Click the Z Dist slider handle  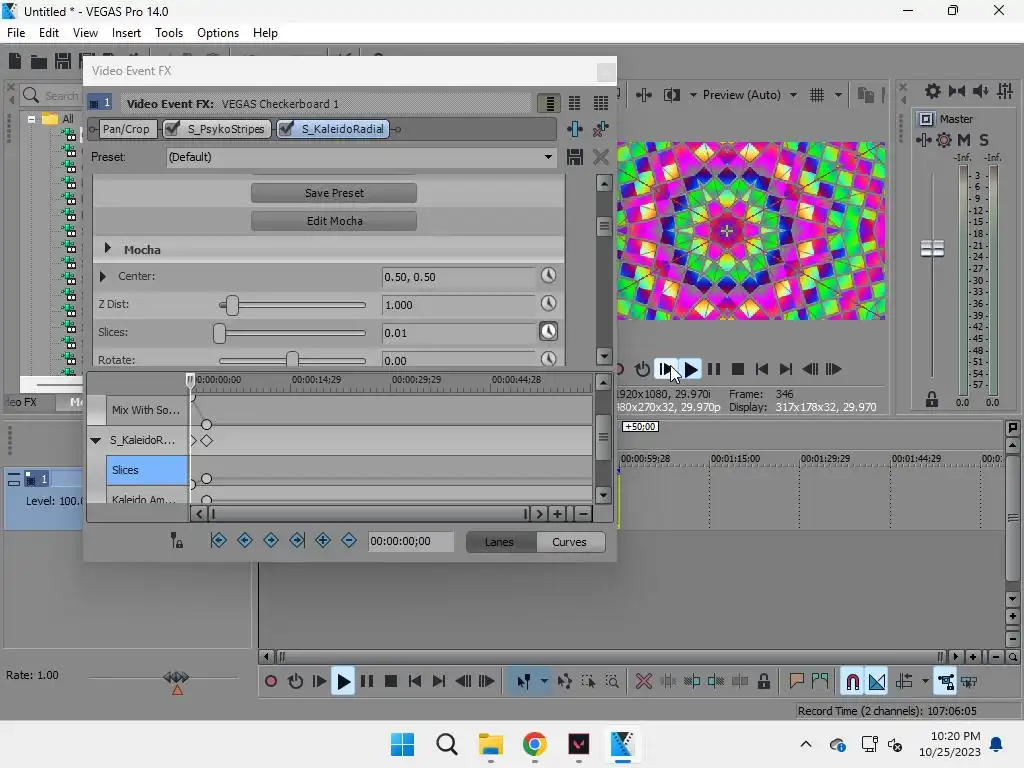click(x=232, y=305)
